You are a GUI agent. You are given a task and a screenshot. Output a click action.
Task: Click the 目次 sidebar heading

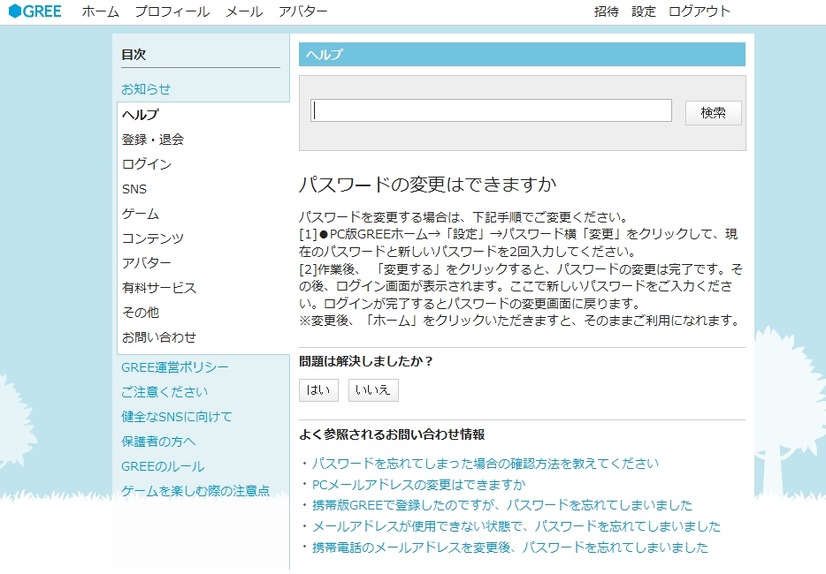(x=133, y=54)
